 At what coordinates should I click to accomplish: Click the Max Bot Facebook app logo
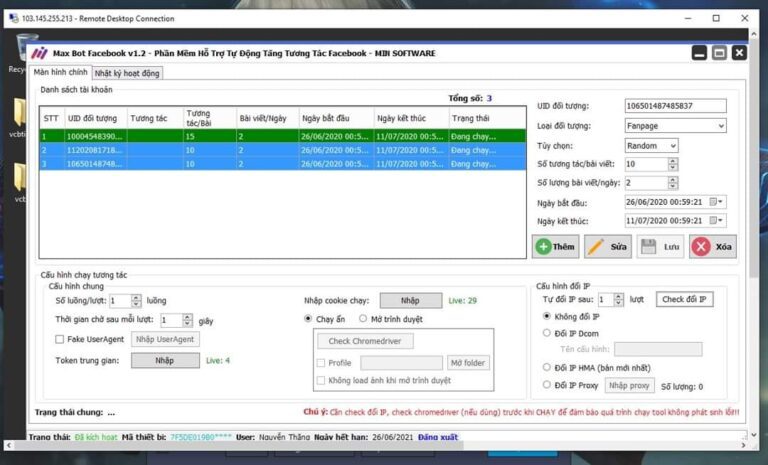[x=39, y=53]
